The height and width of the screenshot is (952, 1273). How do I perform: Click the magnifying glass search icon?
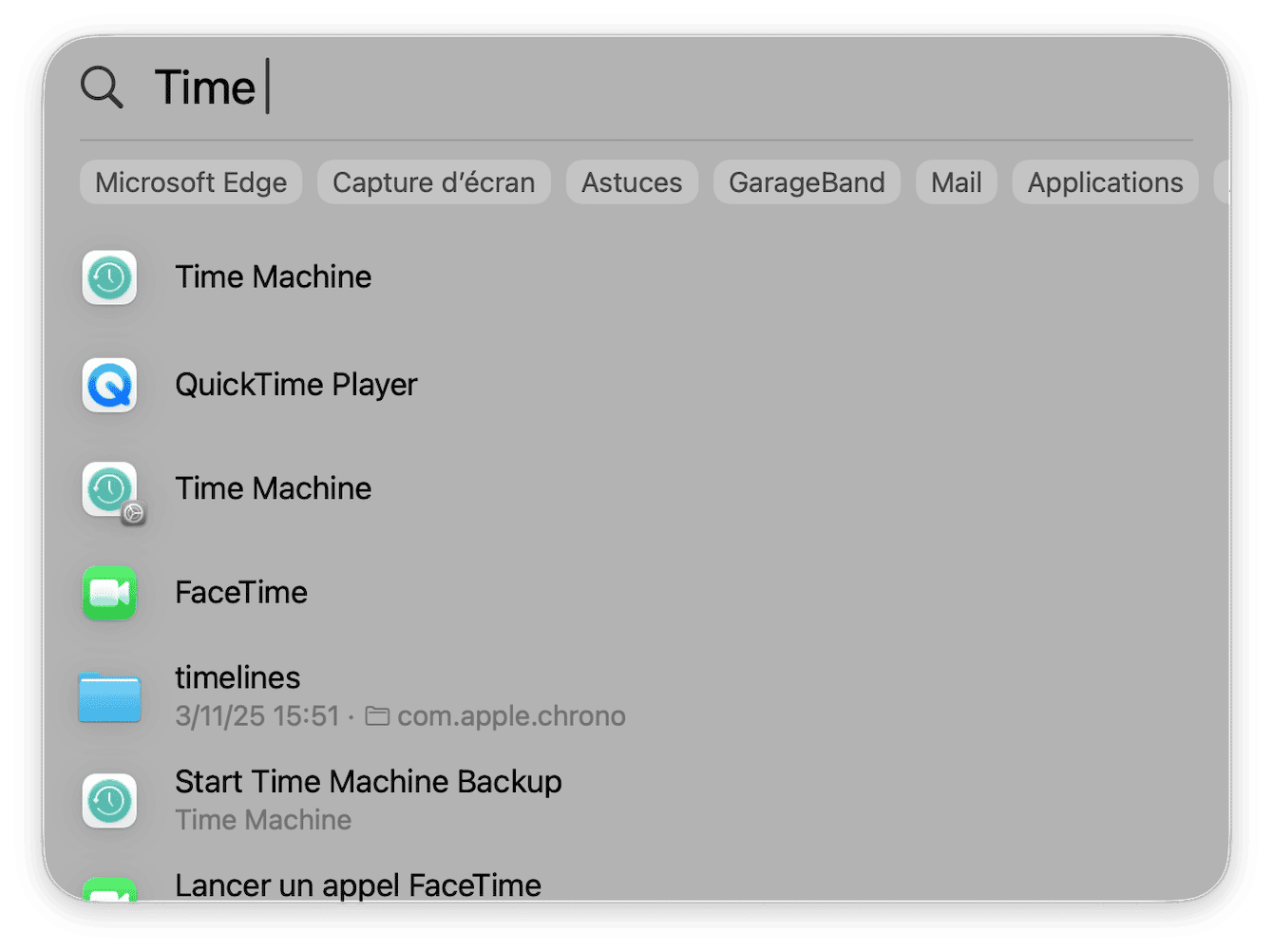[x=102, y=87]
